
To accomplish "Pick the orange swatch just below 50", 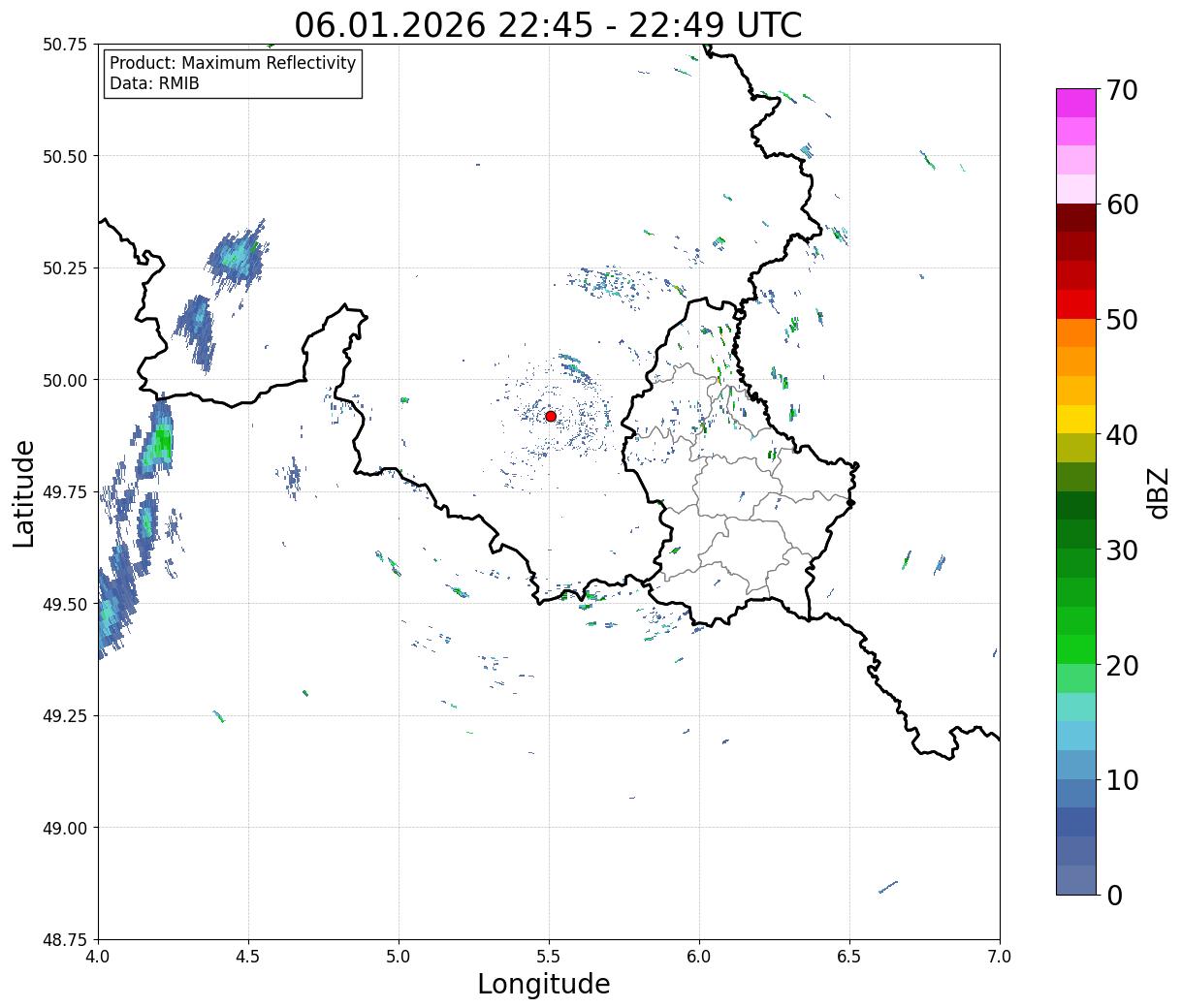I will pyautogui.click(x=1076, y=333).
